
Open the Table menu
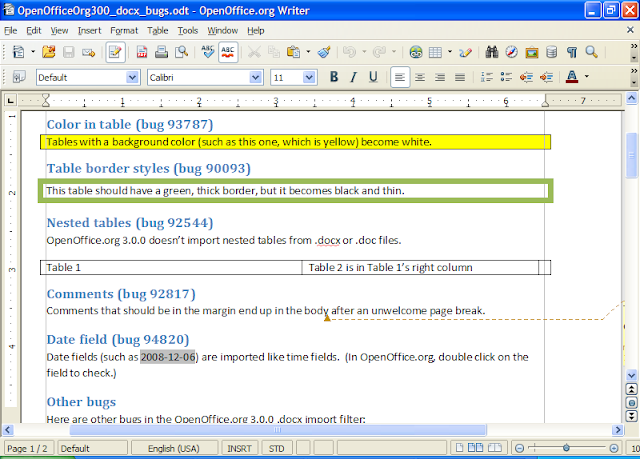pos(159,30)
